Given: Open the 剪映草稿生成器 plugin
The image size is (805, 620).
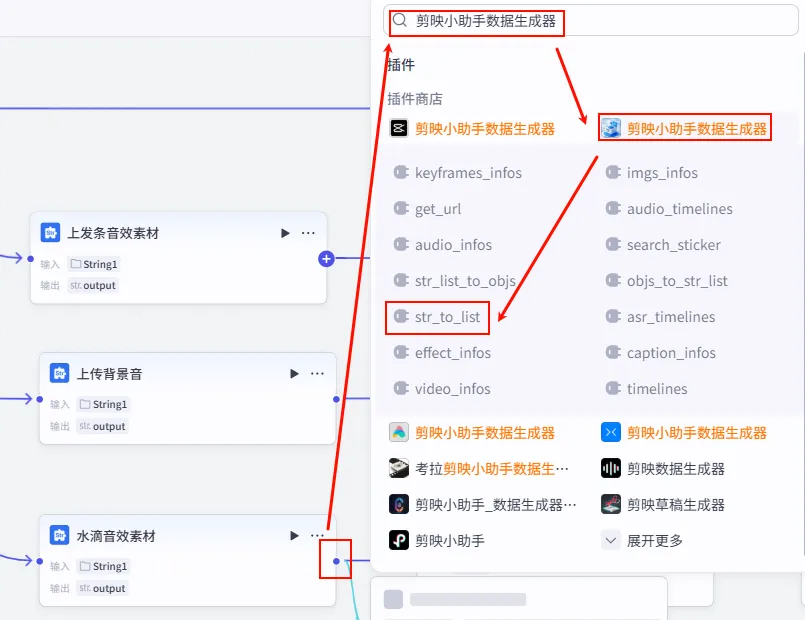Looking at the screenshot, I should pyautogui.click(x=663, y=505).
